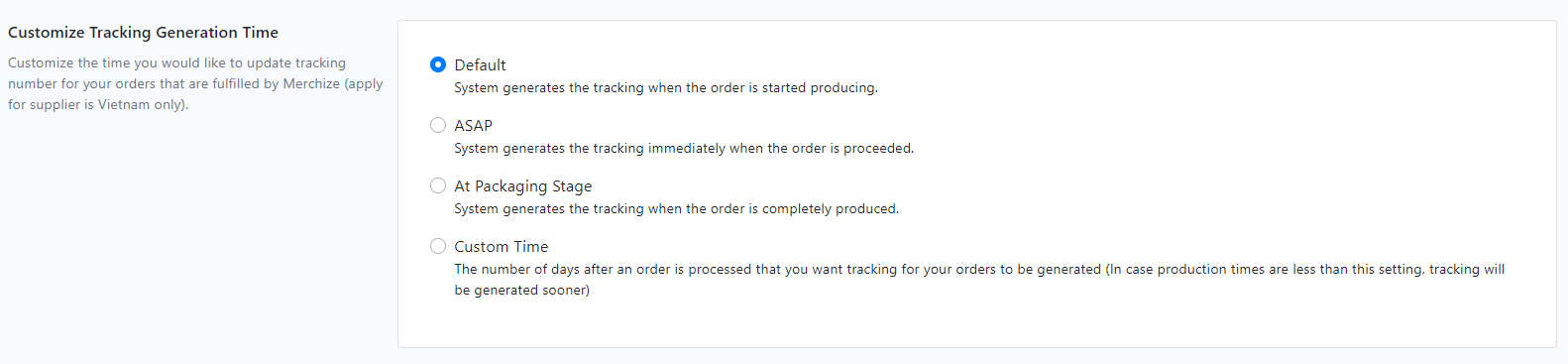Click the "Custom Time" label text

pyautogui.click(x=501, y=246)
